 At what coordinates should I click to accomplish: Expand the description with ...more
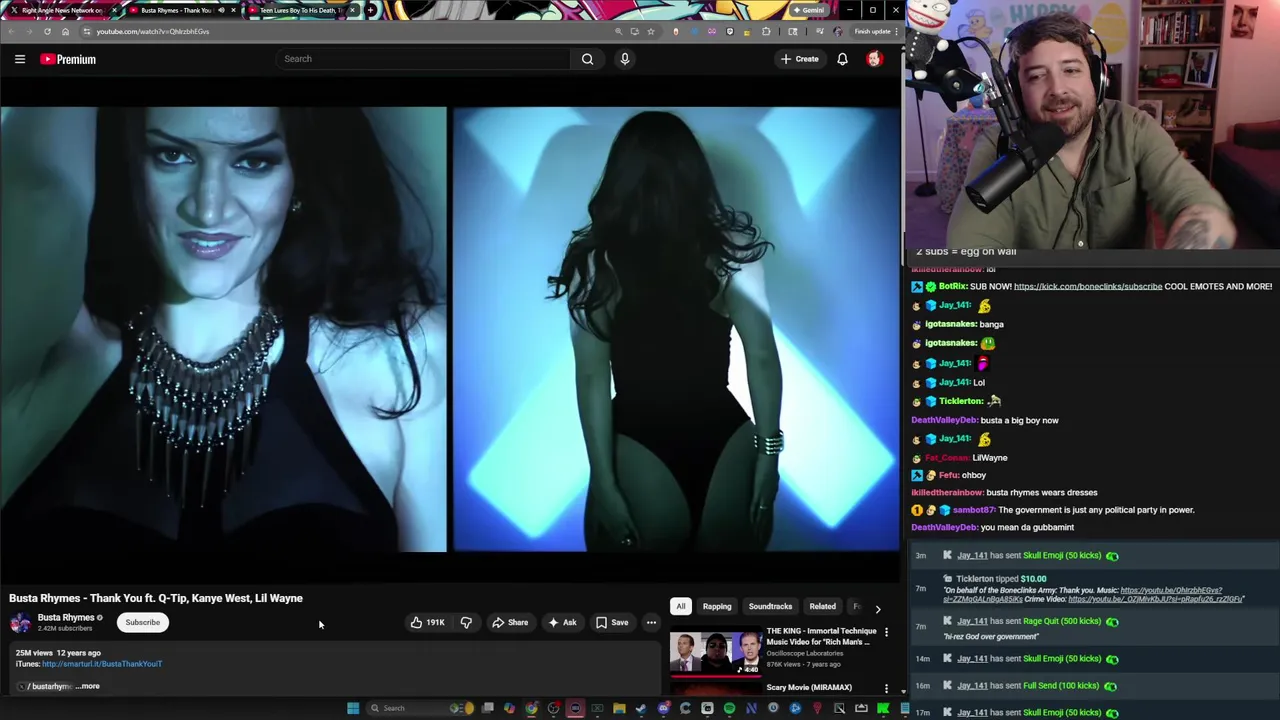coord(88,686)
